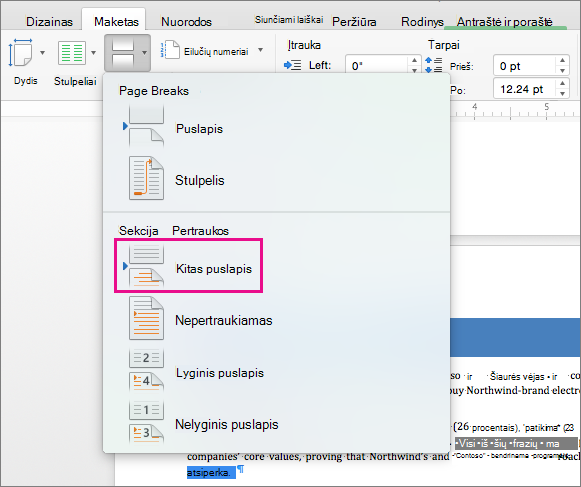Click the horizontal ruler mark 4
This screenshot has width=581, height=487.
tap(474, 107)
